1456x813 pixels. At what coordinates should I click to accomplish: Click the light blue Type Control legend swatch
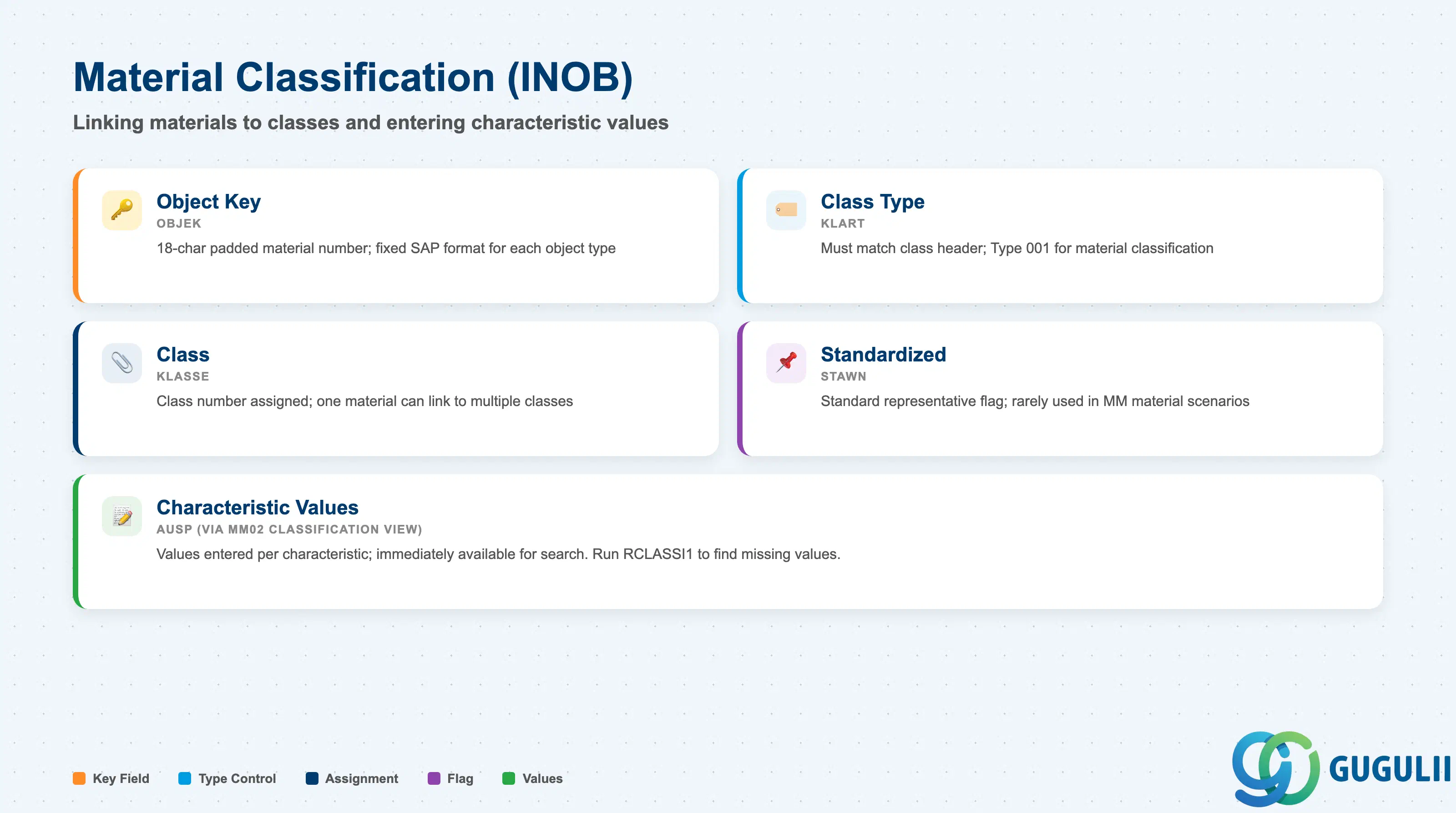coord(185,778)
